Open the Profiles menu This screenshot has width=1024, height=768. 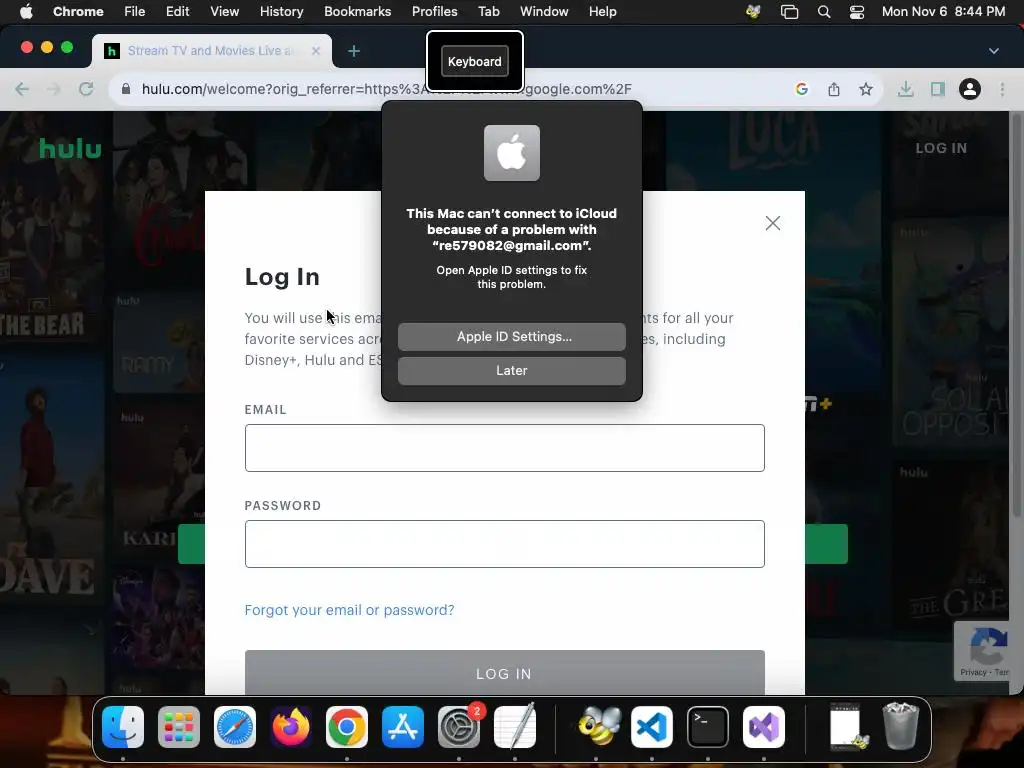tap(434, 12)
